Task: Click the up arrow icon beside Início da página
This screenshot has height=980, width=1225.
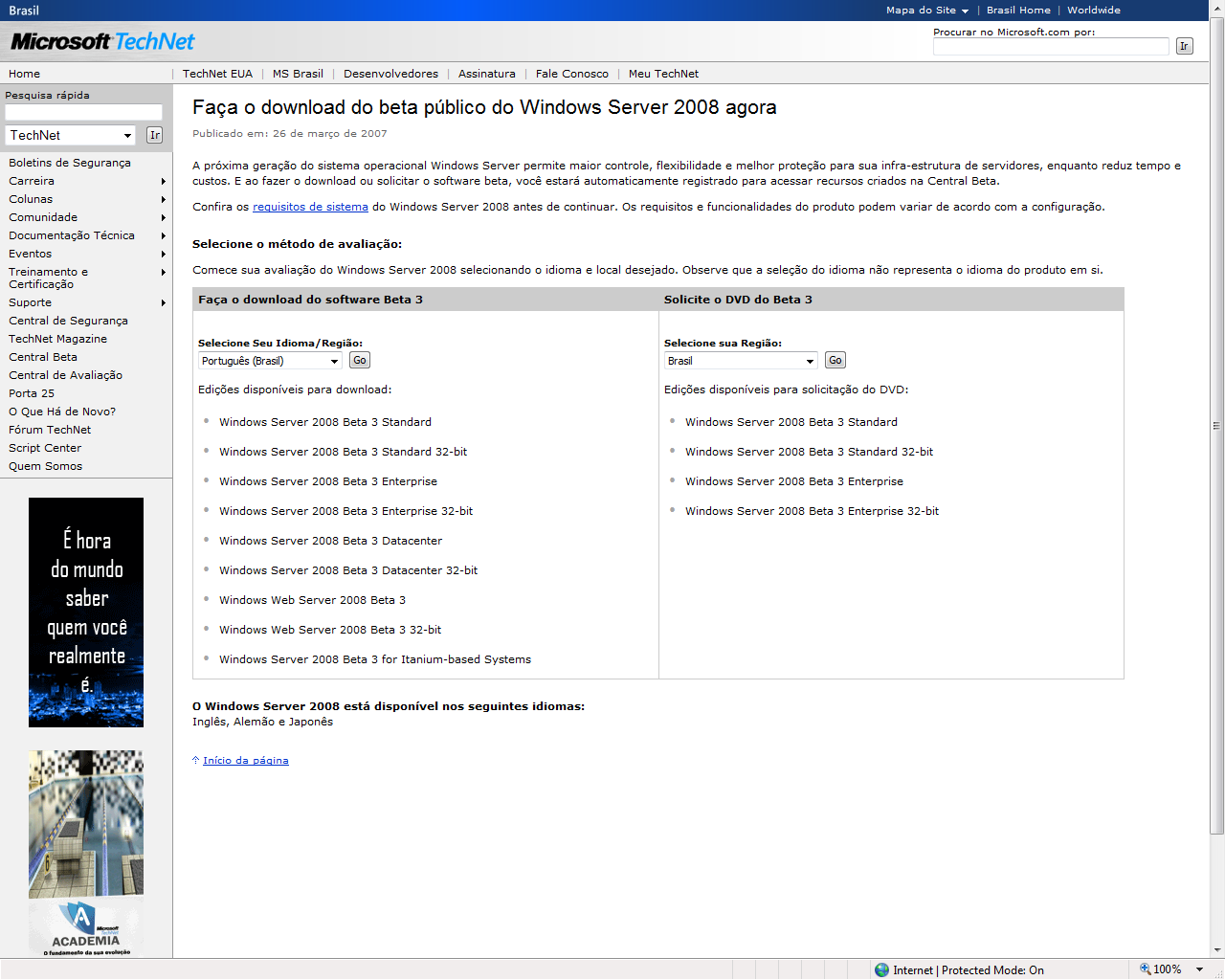Action: pyautogui.click(x=195, y=760)
